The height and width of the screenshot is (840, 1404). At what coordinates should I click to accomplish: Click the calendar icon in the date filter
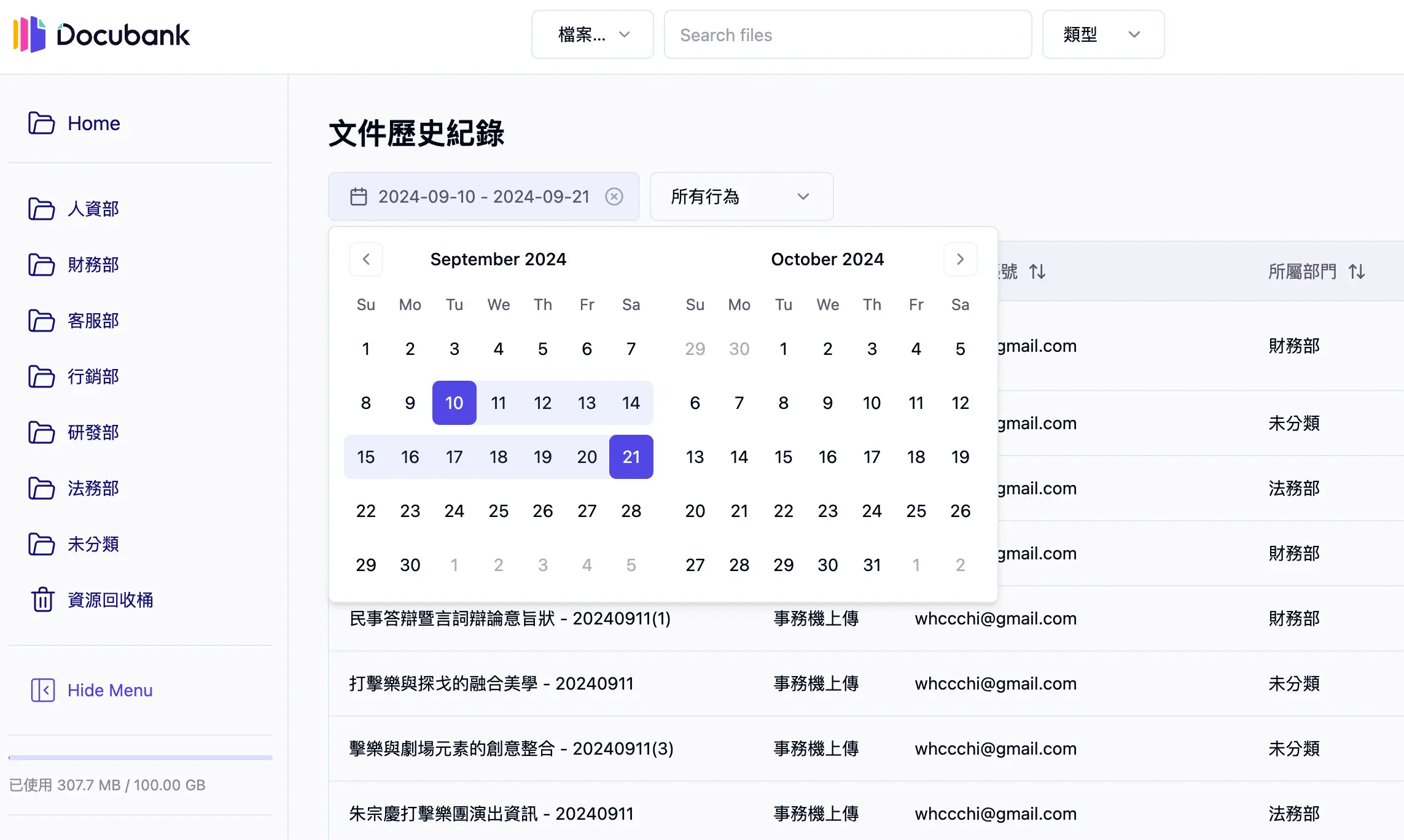[359, 196]
